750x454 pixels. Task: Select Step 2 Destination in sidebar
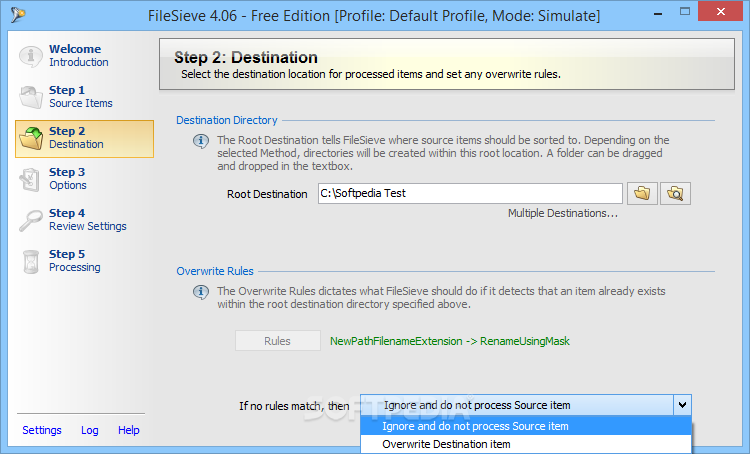(x=85, y=138)
